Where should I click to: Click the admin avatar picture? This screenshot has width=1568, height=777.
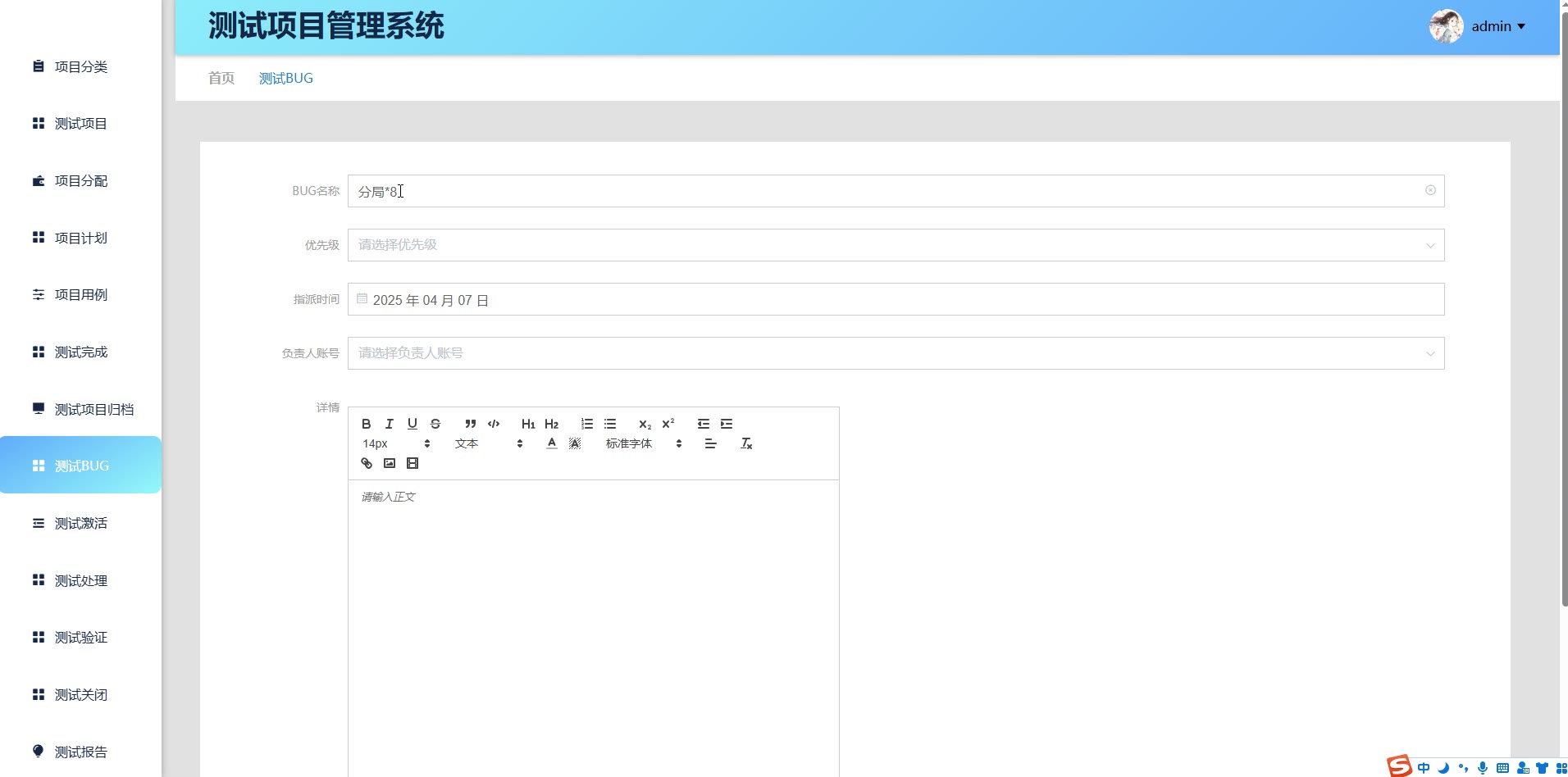click(x=1447, y=26)
